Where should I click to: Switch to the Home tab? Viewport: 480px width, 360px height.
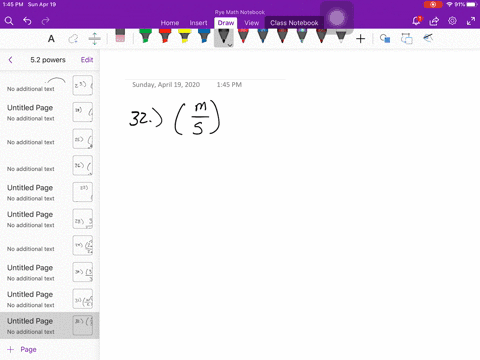[170, 23]
